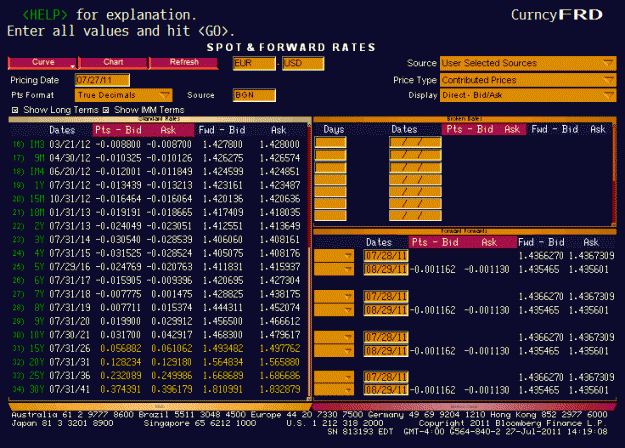Viewport: 625px width, 448px height.
Task: Click the Pricing Date field 07/27/11
Action: (x=102, y=80)
